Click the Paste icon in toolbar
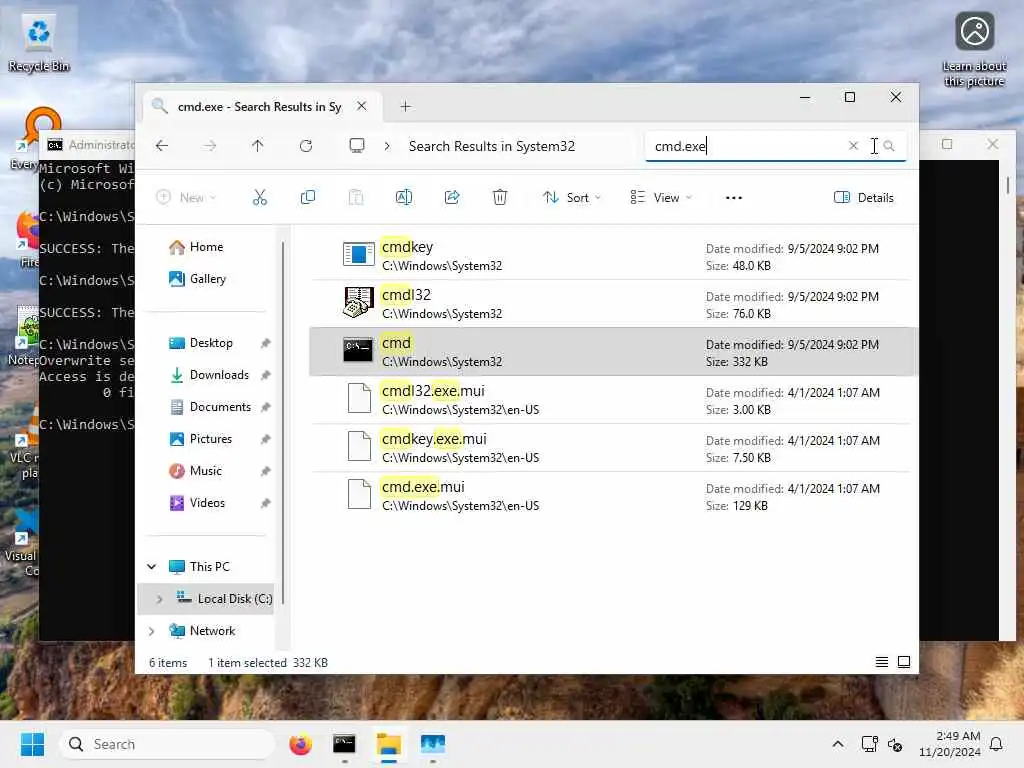The height and width of the screenshot is (768, 1024). 356,197
